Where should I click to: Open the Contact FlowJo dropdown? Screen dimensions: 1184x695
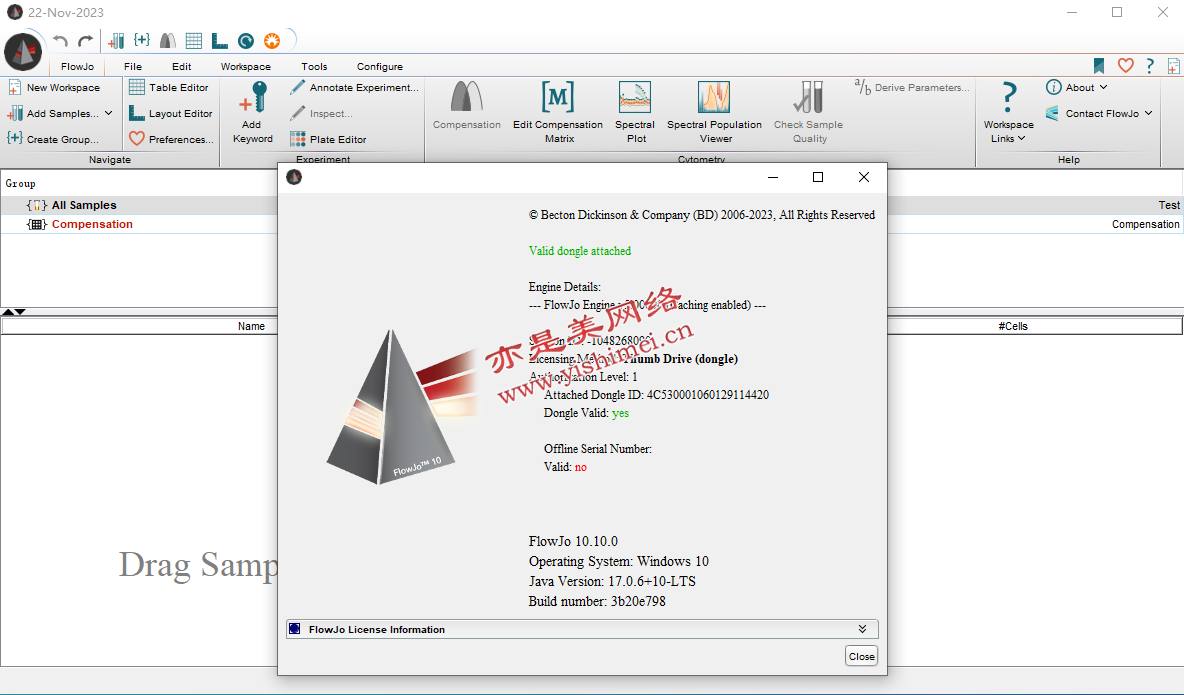click(x=1099, y=113)
